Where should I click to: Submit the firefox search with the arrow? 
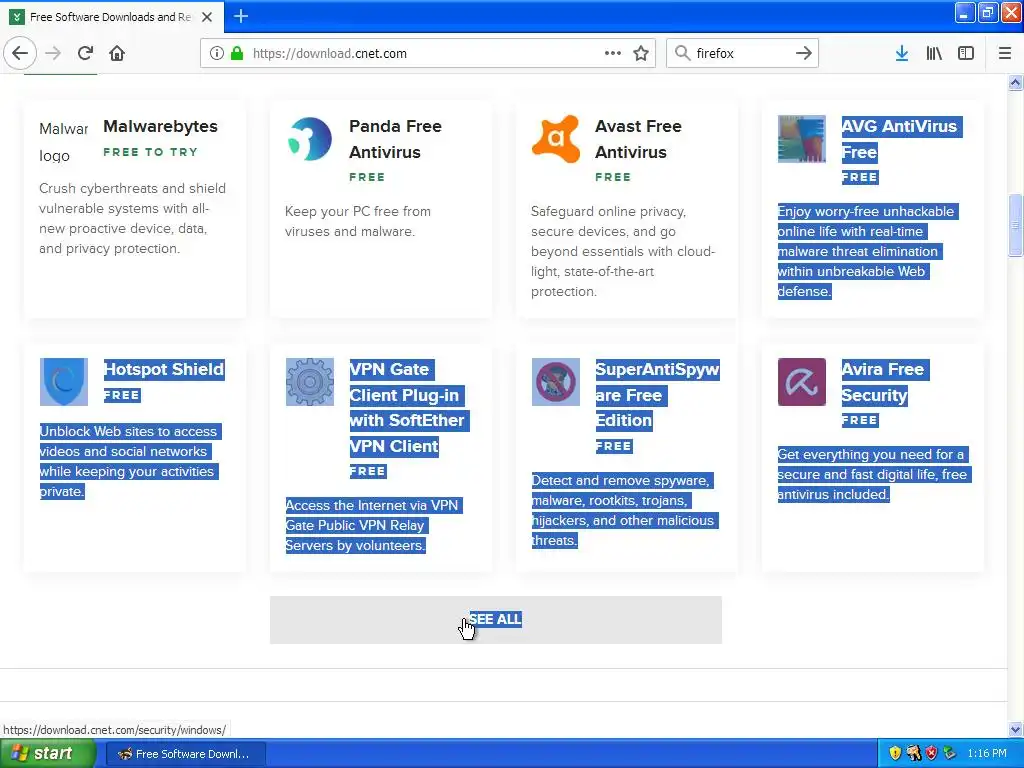804,53
